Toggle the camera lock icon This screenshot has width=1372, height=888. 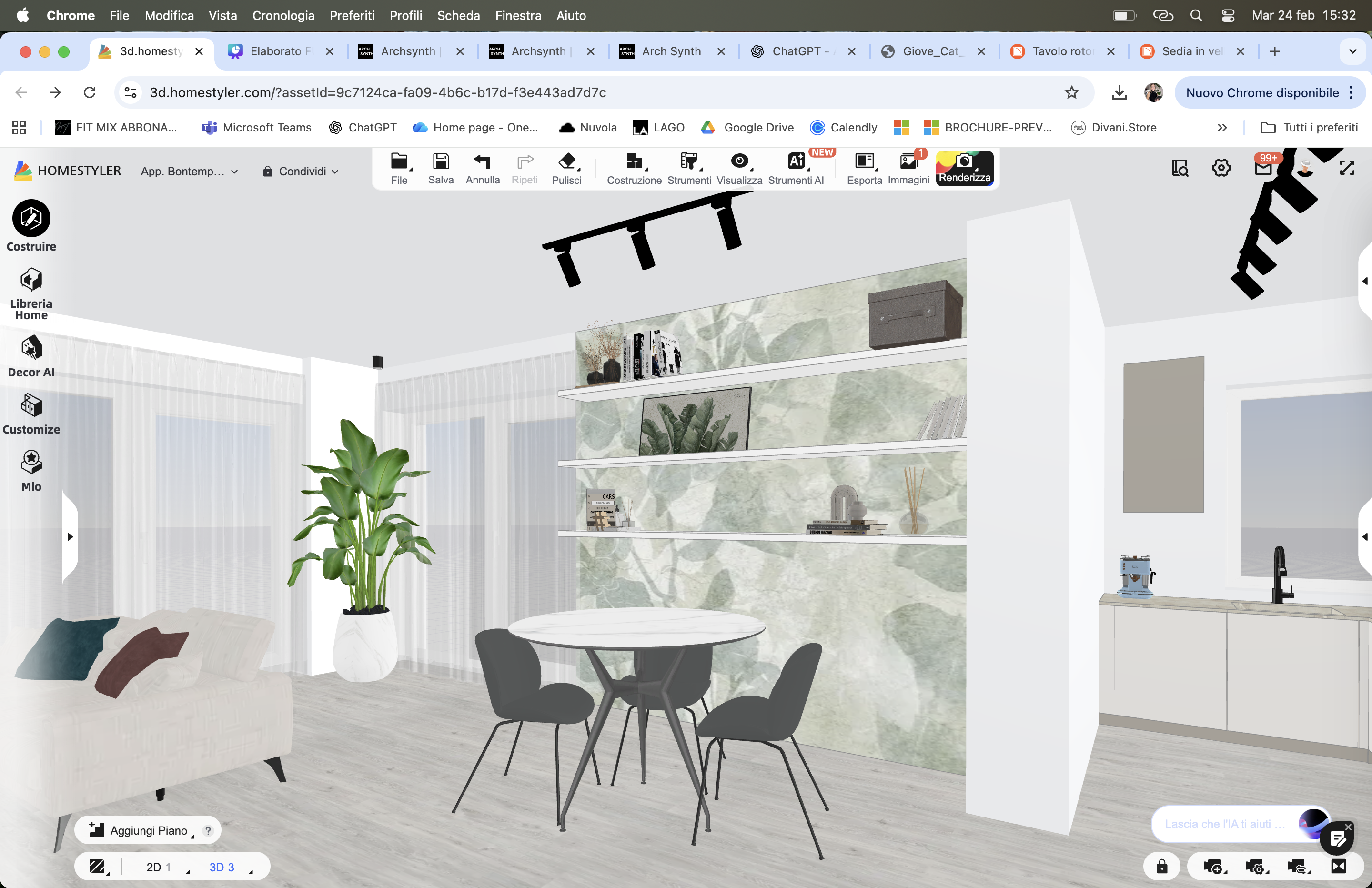coord(1161,867)
